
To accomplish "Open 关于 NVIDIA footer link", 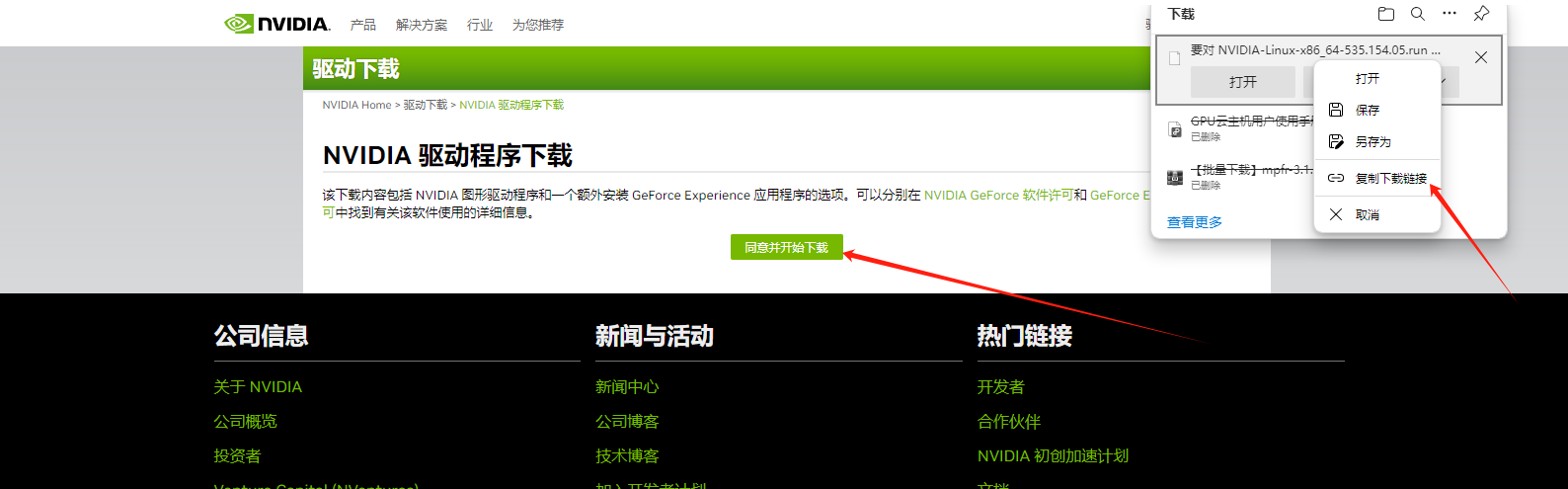I will [x=258, y=387].
